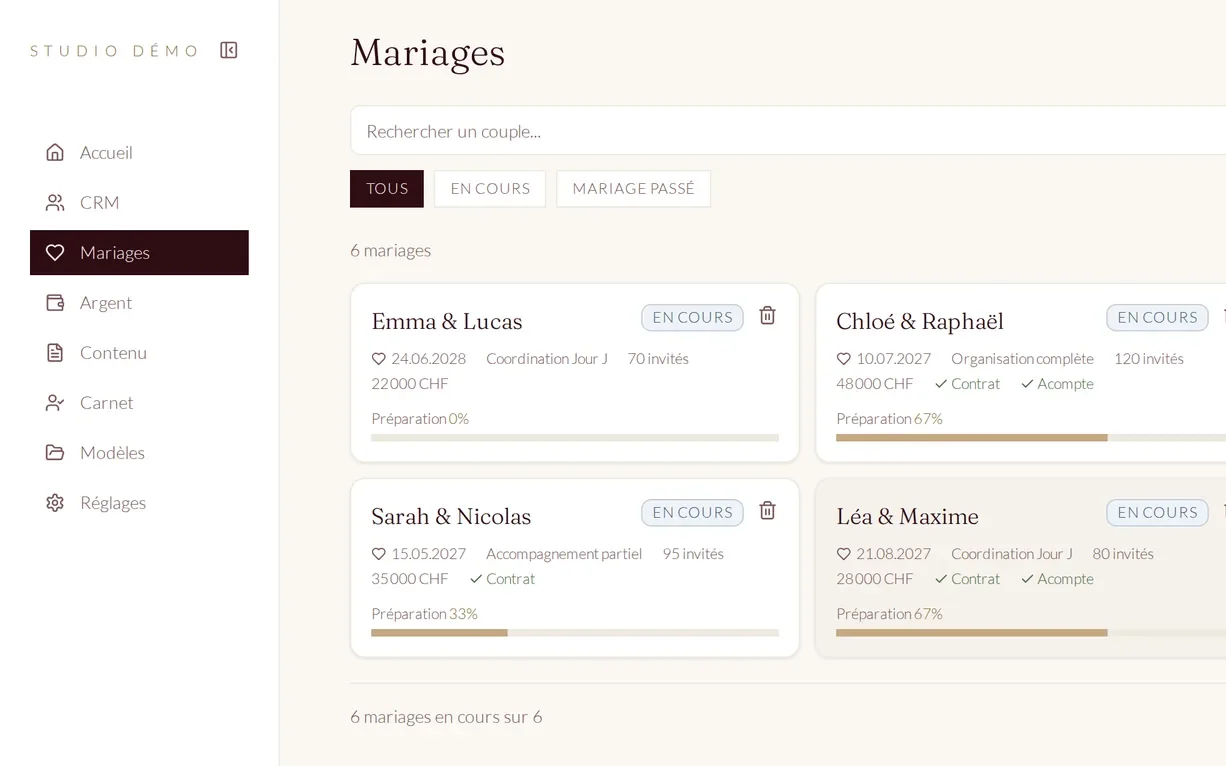Delete the Emma & Lucas wedding via the trash icon

pos(767,315)
